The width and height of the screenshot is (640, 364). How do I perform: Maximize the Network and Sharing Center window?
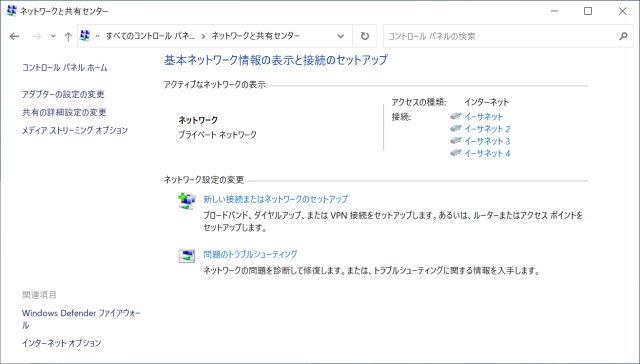tap(588, 11)
